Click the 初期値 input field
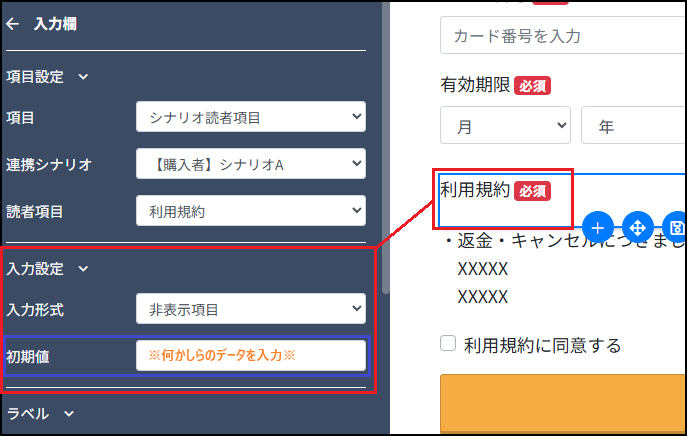The width and height of the screenshot is (687, 436). (250, 355)
